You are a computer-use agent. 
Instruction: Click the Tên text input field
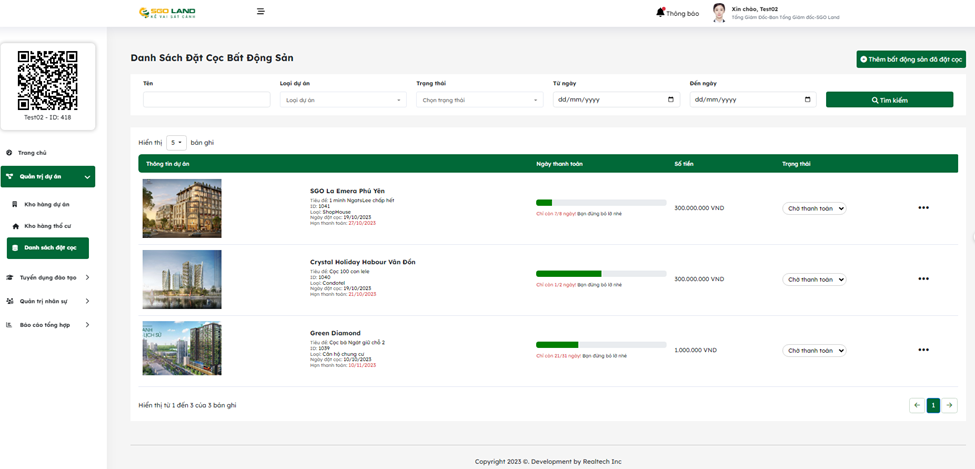[206, 100]
